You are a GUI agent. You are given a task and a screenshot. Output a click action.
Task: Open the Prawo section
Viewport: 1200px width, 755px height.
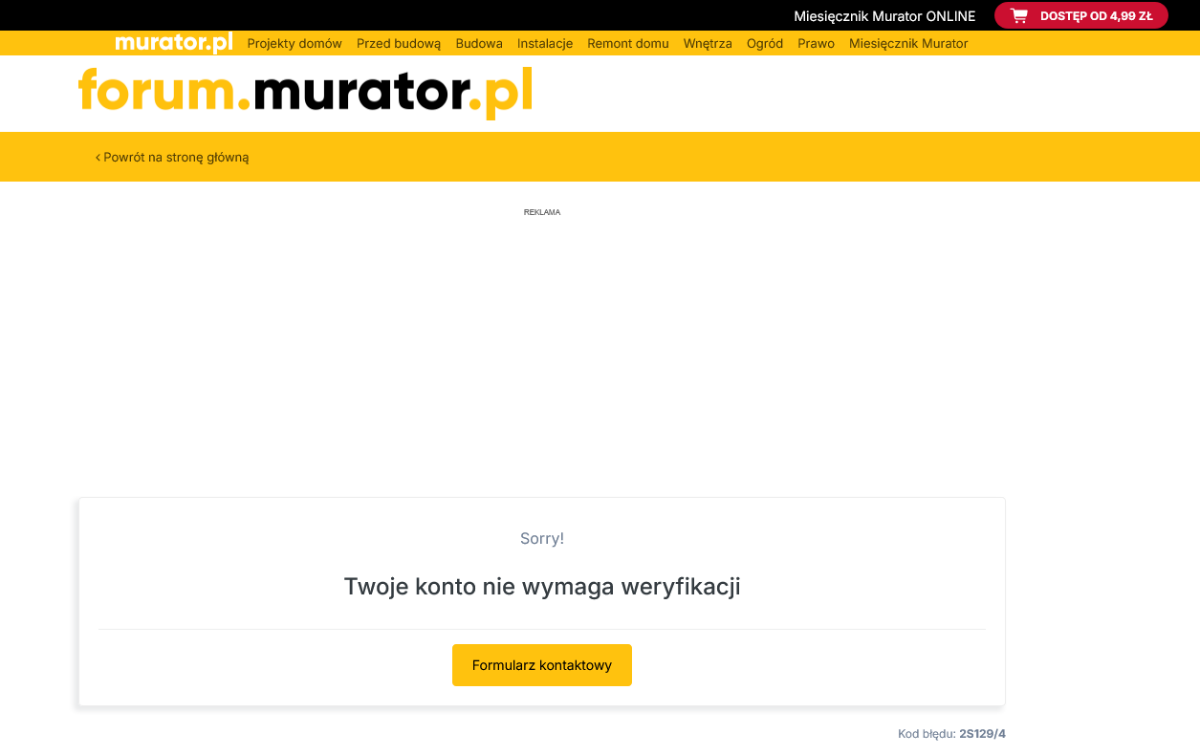[x=816, y=44]
